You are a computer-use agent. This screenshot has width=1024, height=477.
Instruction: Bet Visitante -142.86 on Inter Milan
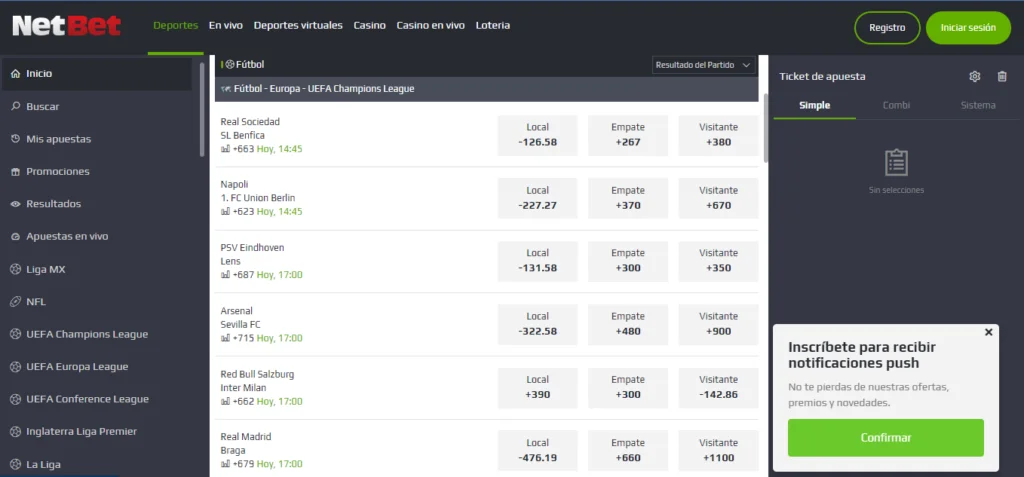(x=718, y=388)
